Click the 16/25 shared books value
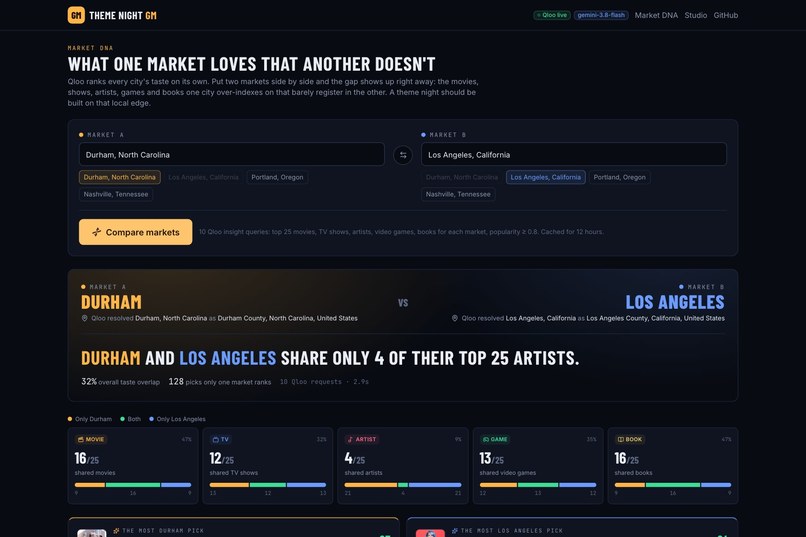 (x=626, y=458)
